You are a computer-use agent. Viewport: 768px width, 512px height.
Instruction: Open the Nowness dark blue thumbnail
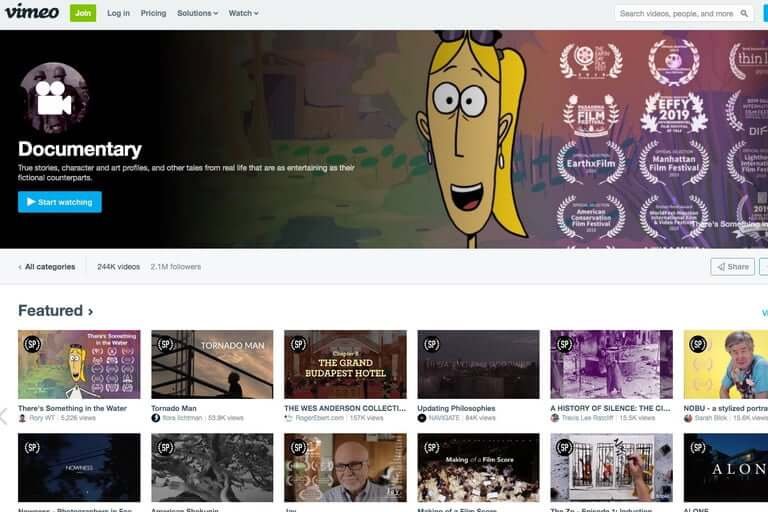pos(79,467)
